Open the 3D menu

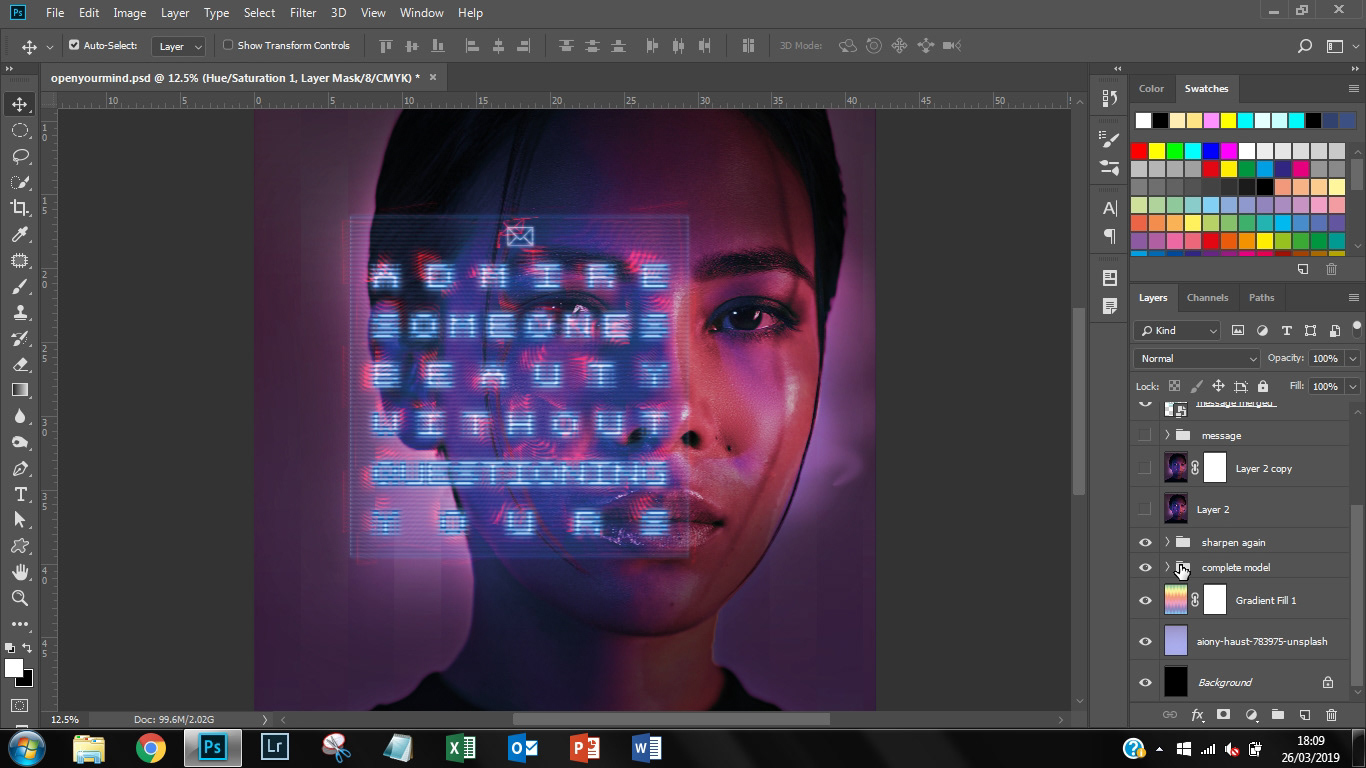pos(338,13)
